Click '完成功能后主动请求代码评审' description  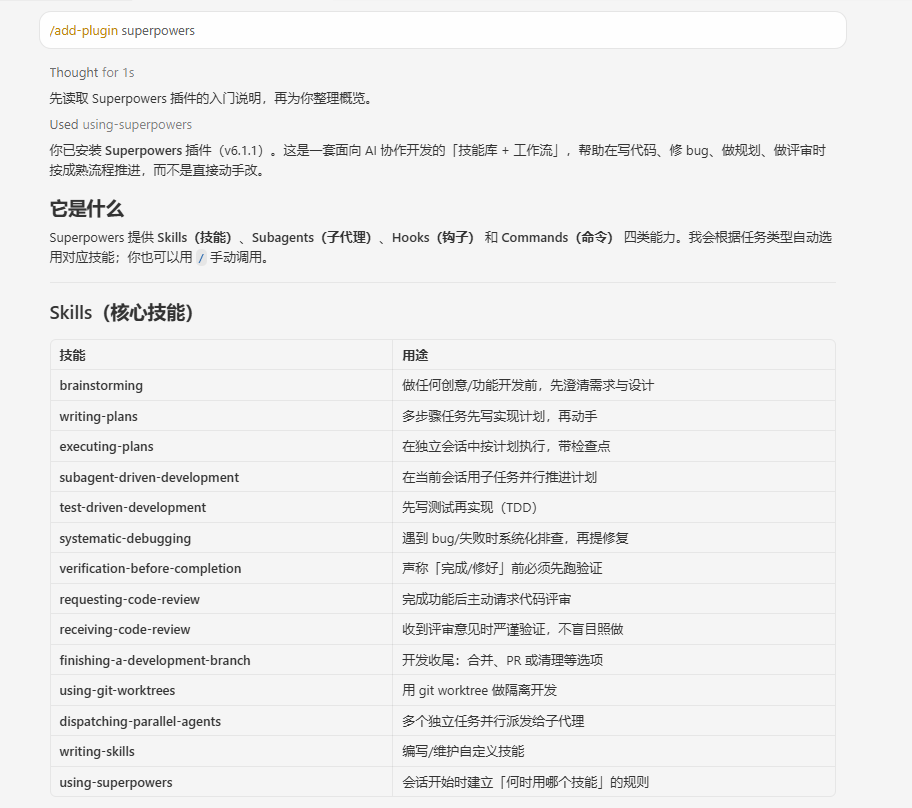[486, 599]
